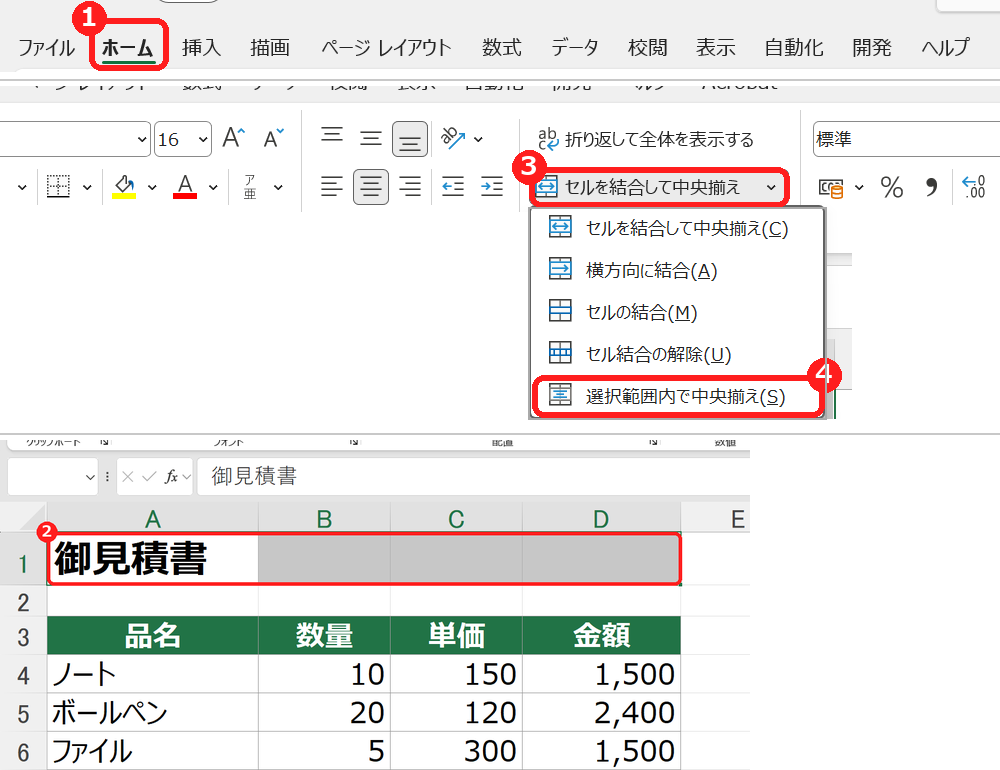Choose セル結合の解除(U) menu item

(677, 354)
